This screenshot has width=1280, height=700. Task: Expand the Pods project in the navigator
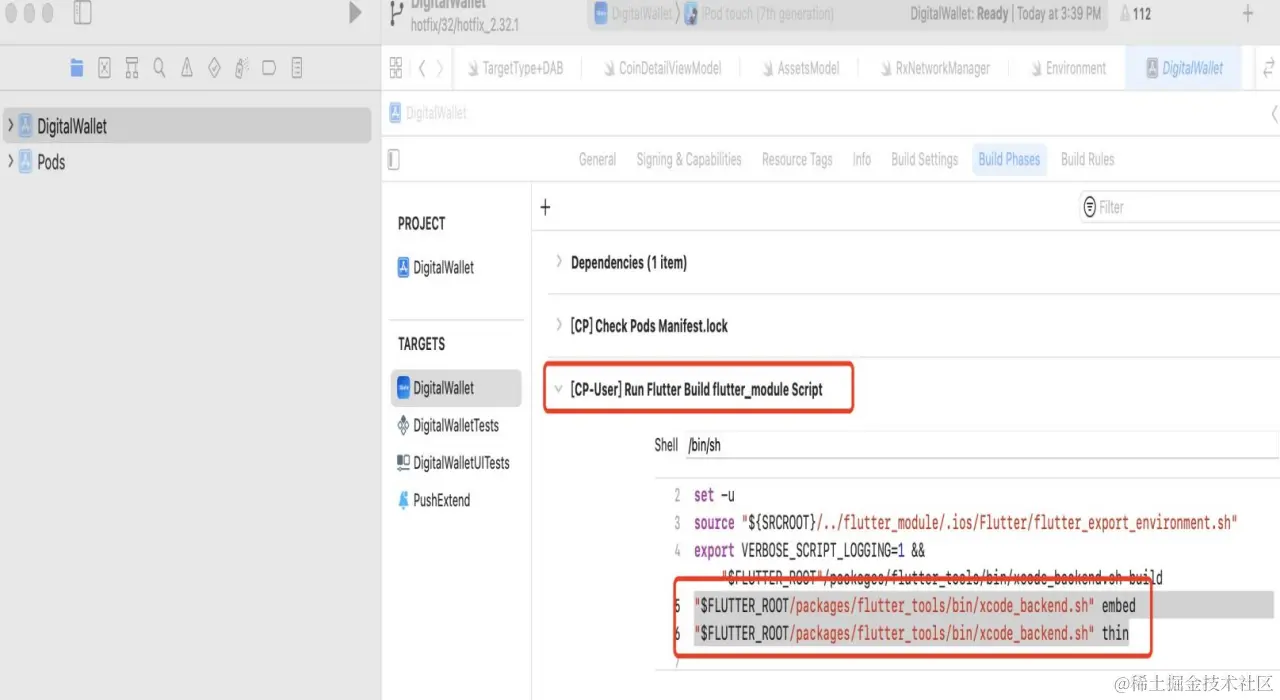point(10,161)
